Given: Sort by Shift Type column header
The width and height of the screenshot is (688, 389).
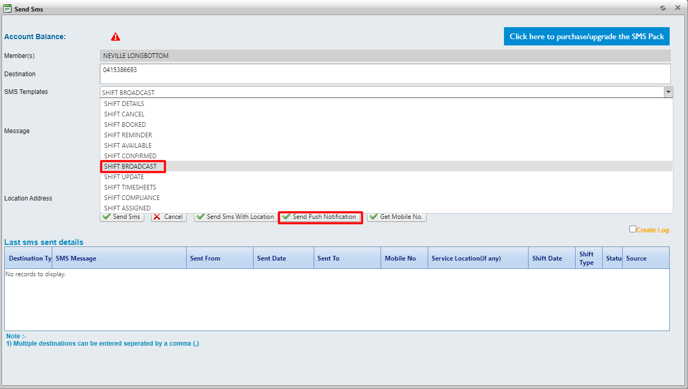Looking at the screenshot, I should pos(588,258).
